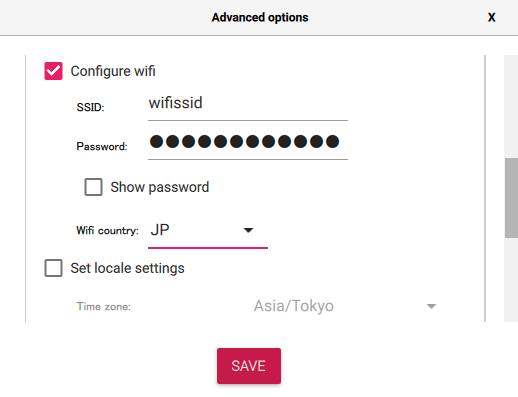The height and width of the screenshot is (397, 518).
Task: Click scrollbar track below the thumb
Action: [511, 279]
